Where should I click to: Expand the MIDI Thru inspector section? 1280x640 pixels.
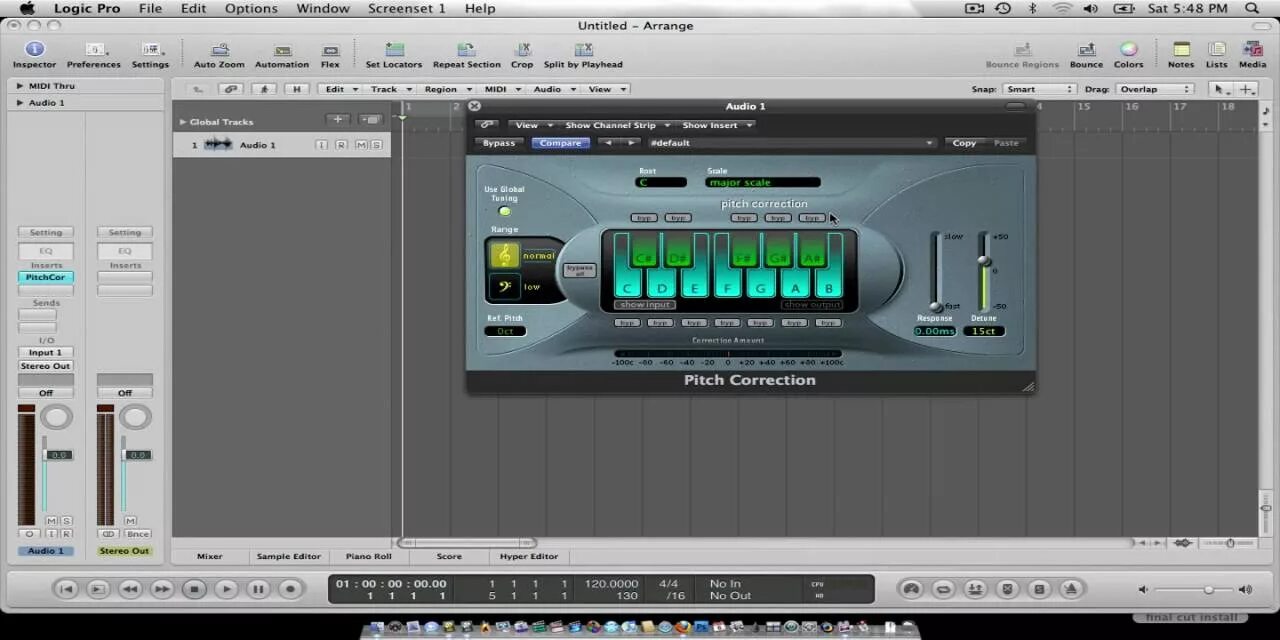19,86
